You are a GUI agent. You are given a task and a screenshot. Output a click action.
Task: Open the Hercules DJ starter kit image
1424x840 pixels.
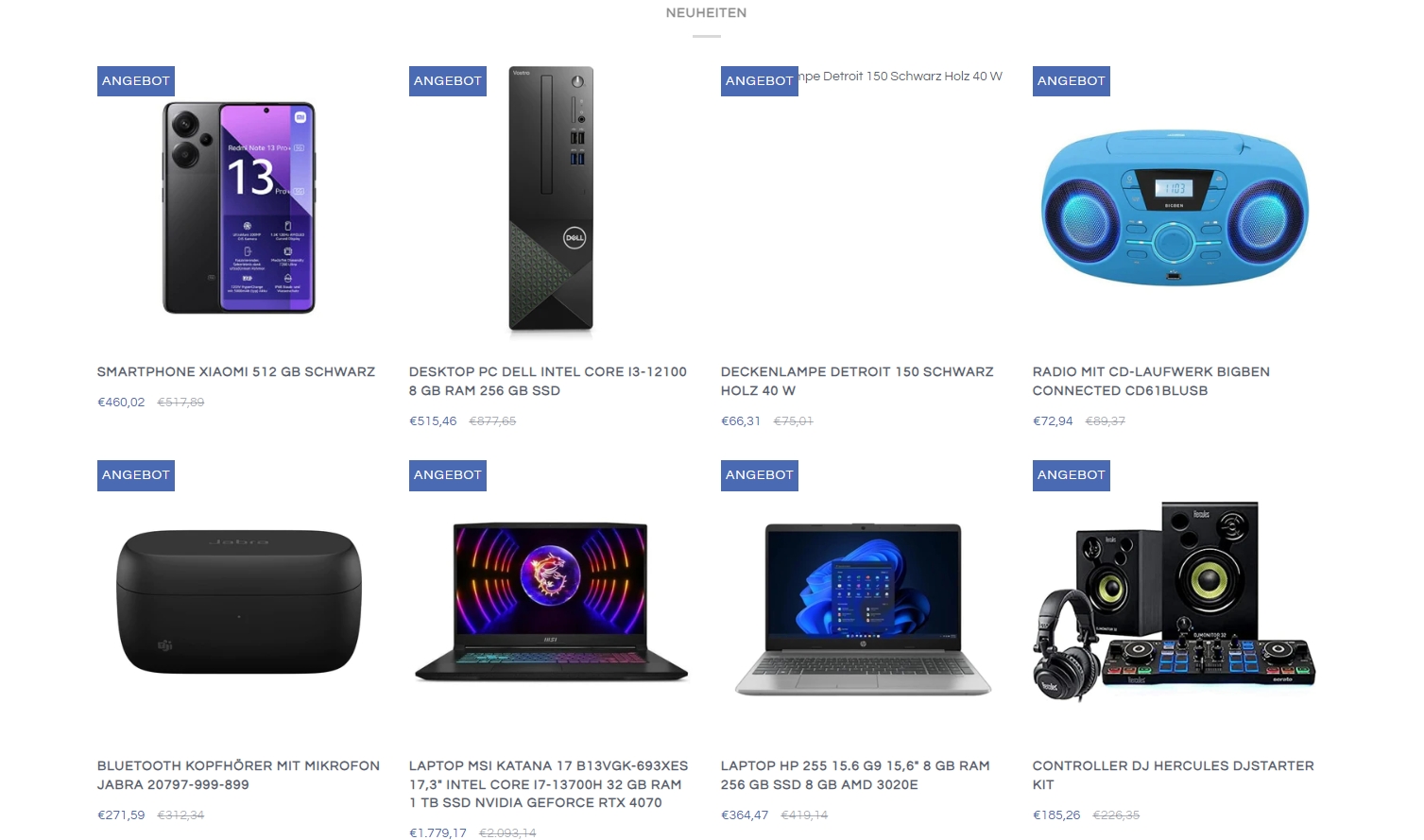coord(1175,602)
